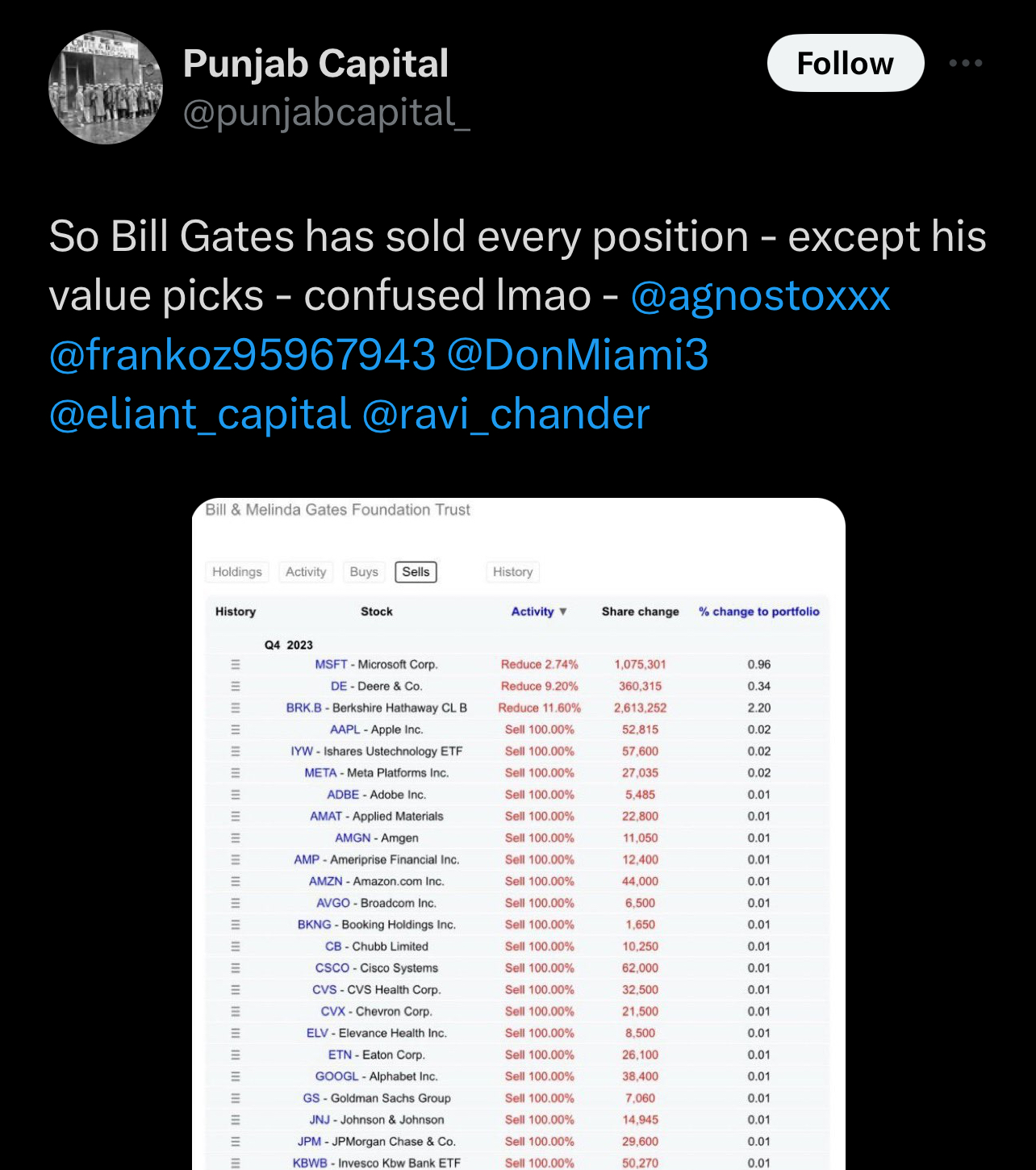
Task: Open the History tab
Action: [x=512, y=572]
